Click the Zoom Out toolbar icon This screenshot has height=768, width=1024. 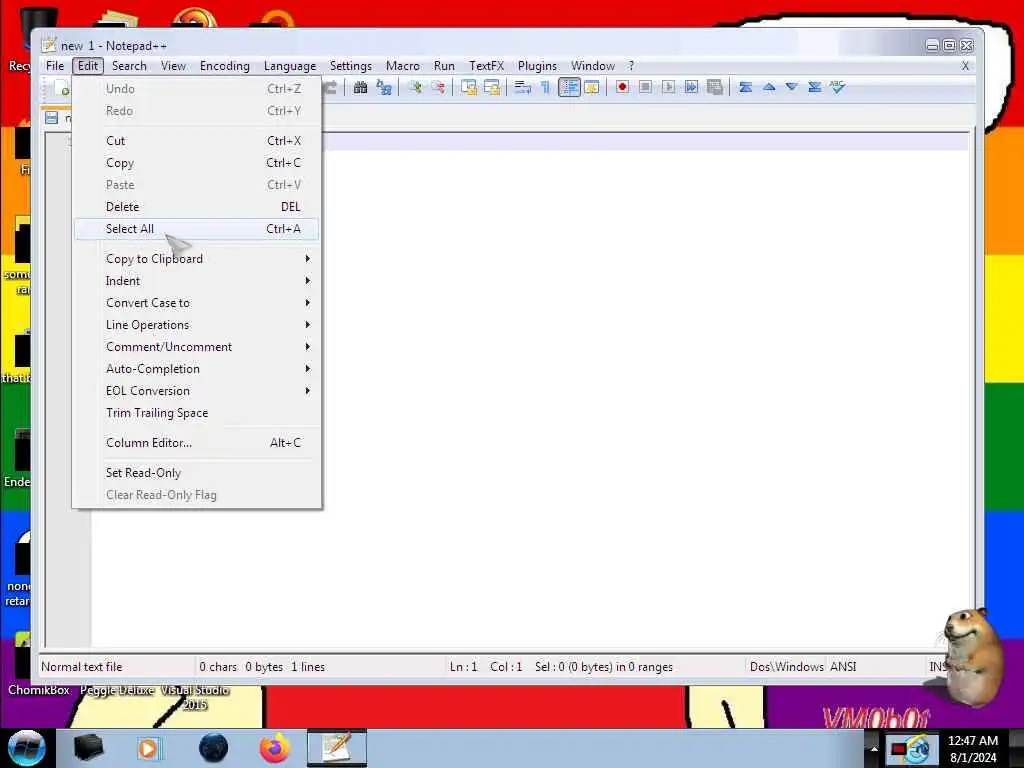[438, 88]
